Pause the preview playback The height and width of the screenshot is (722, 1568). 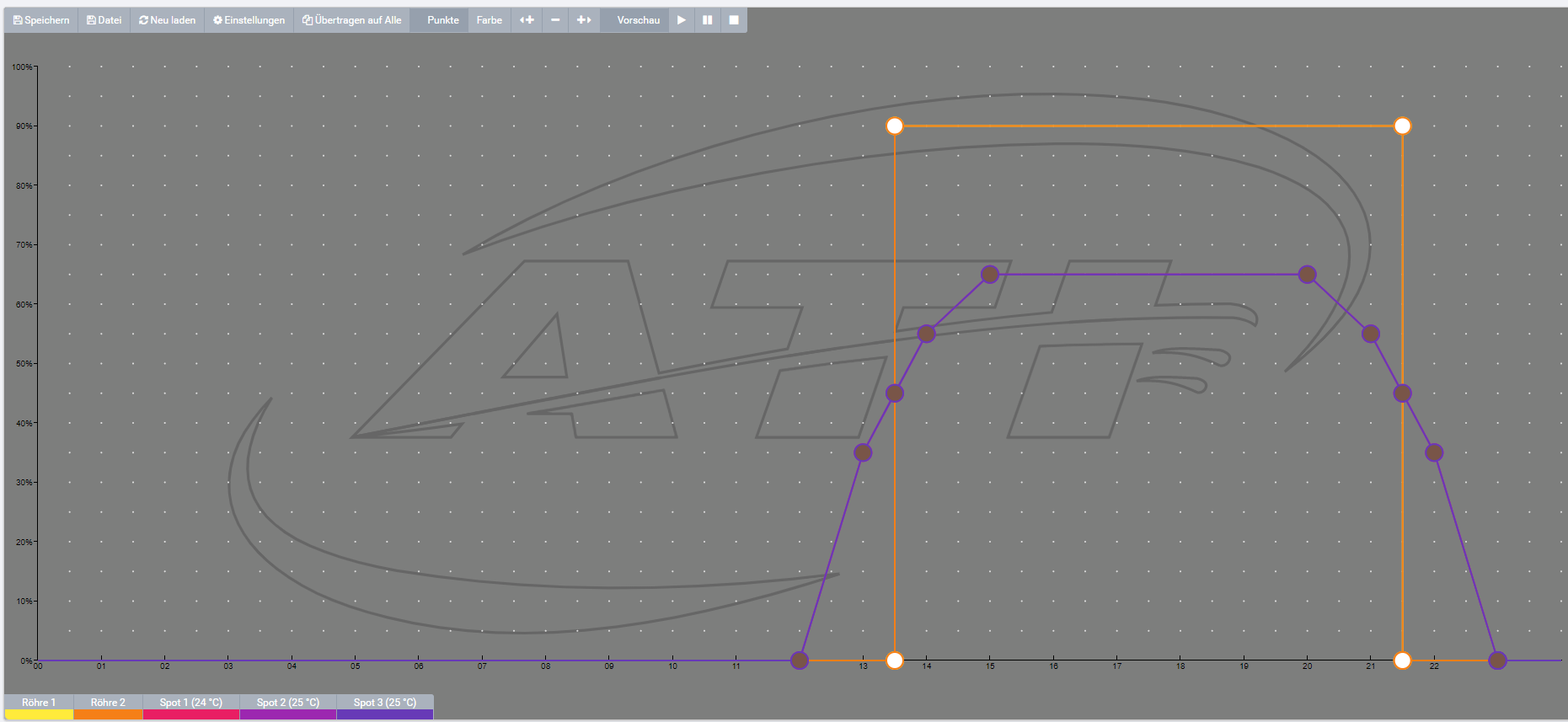coord(708,20)
